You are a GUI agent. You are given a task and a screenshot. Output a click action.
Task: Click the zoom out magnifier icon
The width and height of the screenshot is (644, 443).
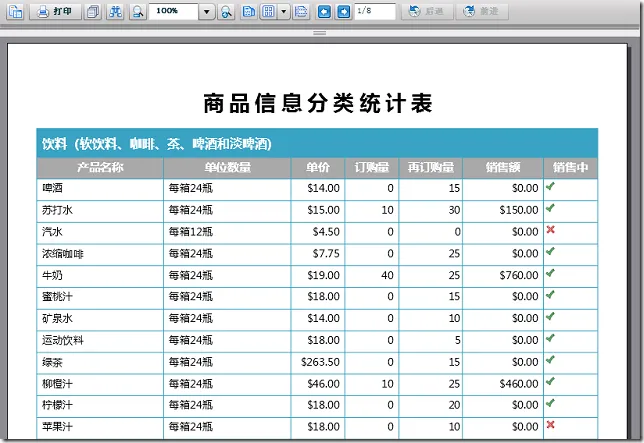click(138, 11)
